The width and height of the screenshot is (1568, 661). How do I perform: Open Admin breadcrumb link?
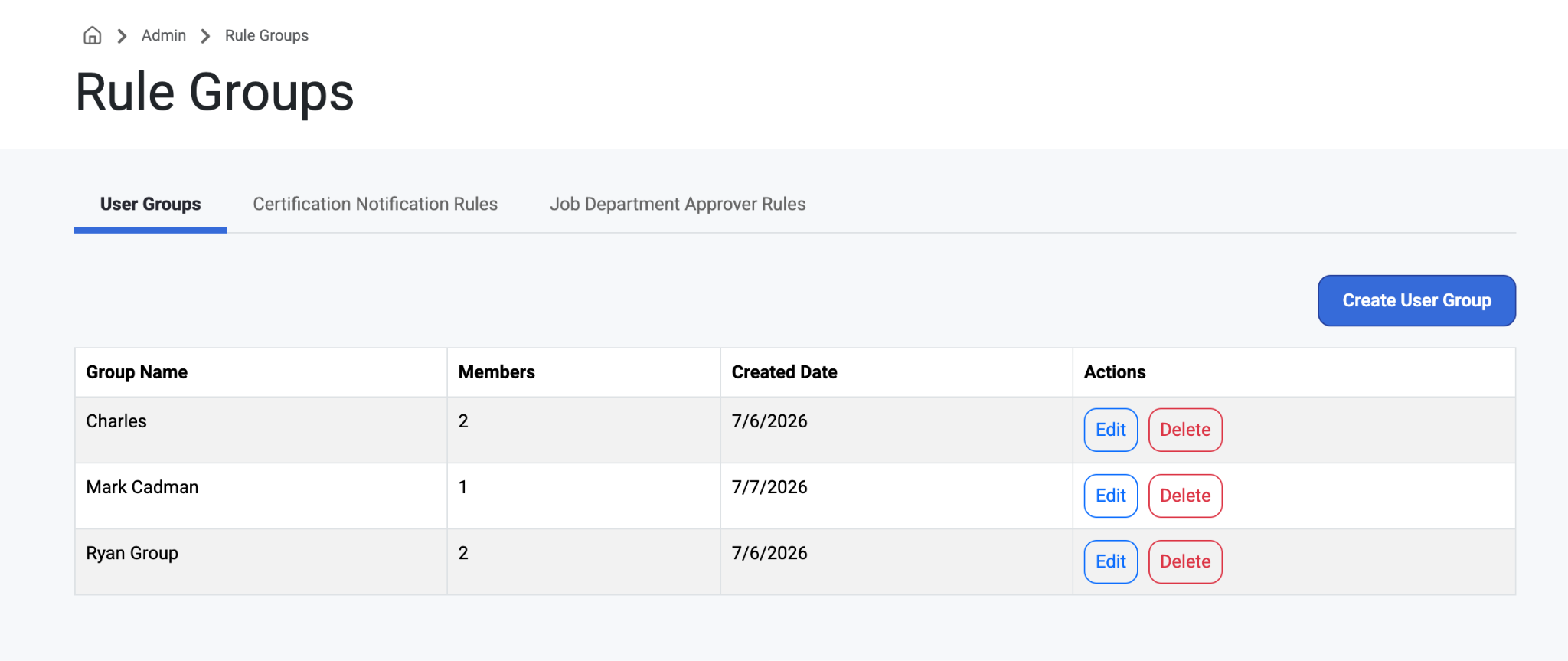click(x=164, y=35)
